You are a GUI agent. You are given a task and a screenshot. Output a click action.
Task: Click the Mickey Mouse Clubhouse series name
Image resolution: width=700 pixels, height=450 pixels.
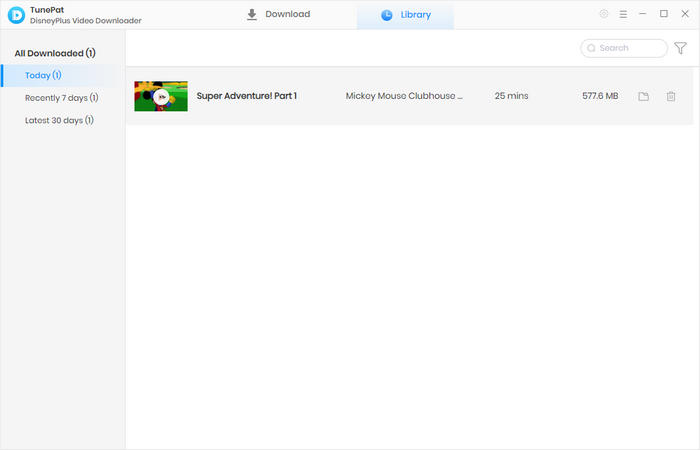click(x=405, y=96)
